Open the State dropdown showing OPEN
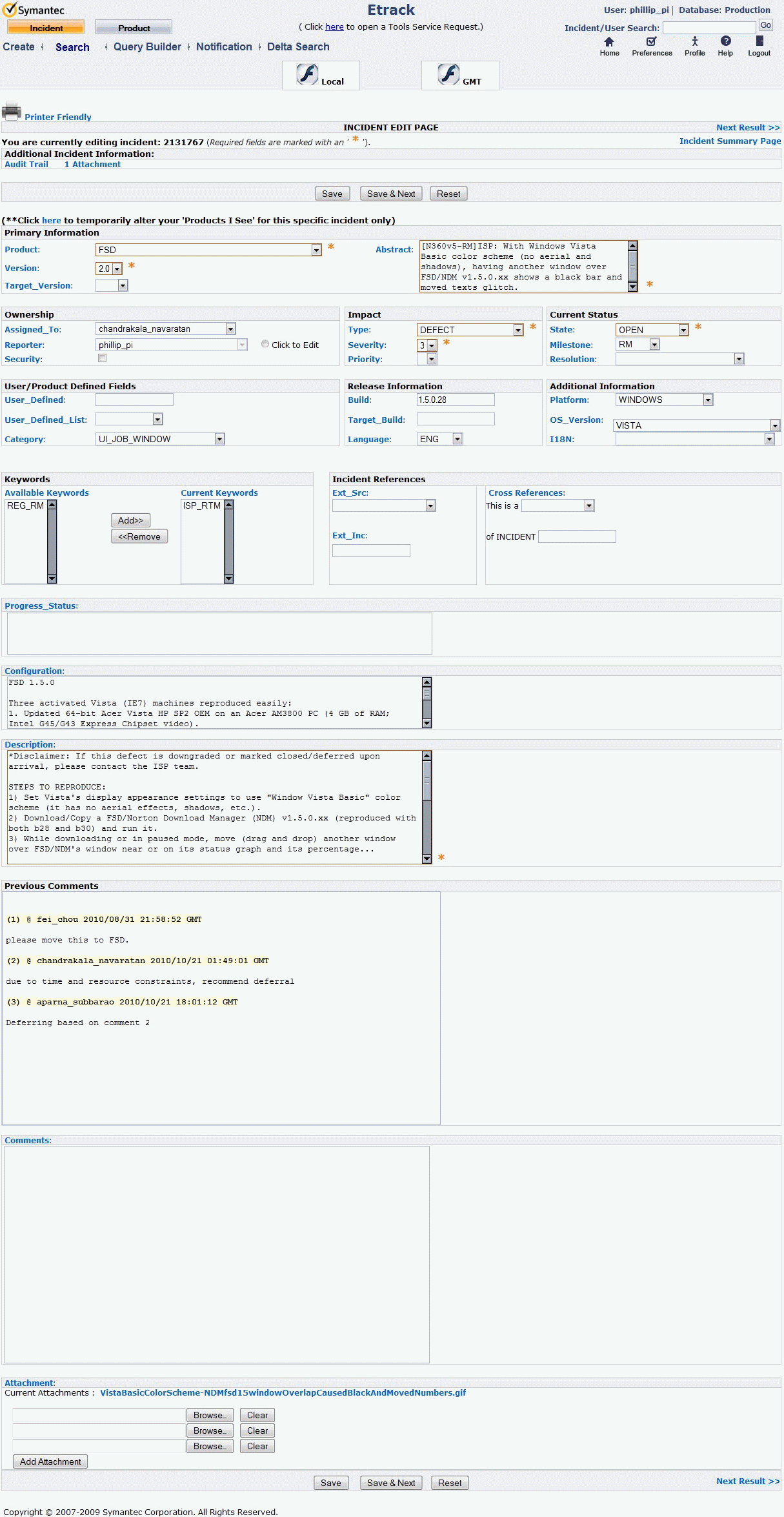This screenshot has width=784, height=1517. [x=652, y=330]
